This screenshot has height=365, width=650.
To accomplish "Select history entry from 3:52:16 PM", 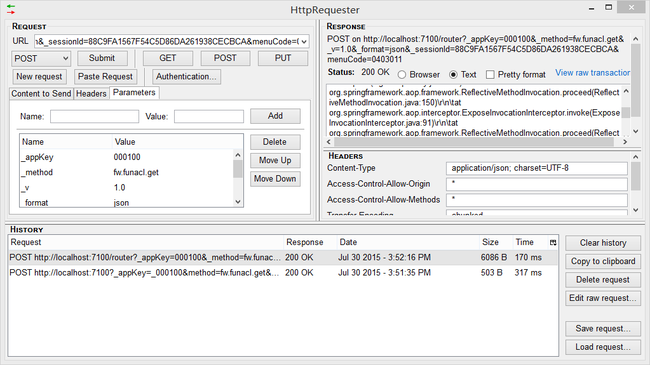I will 283,258.
